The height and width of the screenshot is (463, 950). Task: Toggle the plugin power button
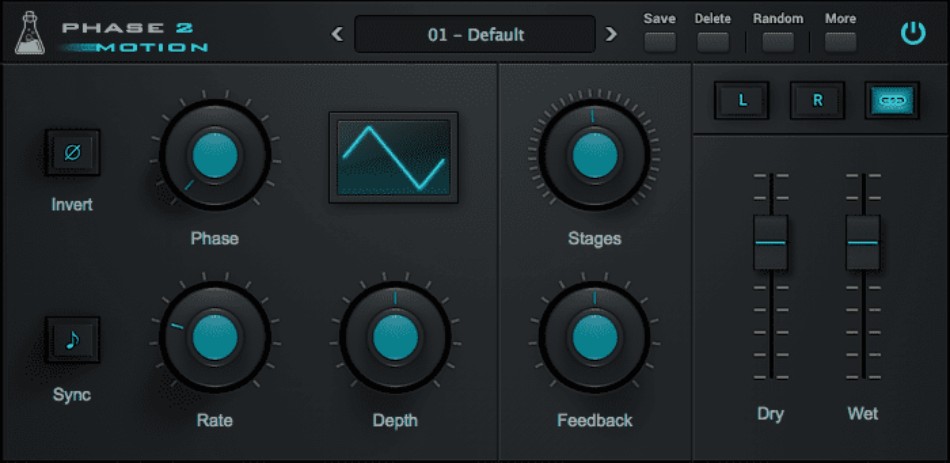(912, 33)
